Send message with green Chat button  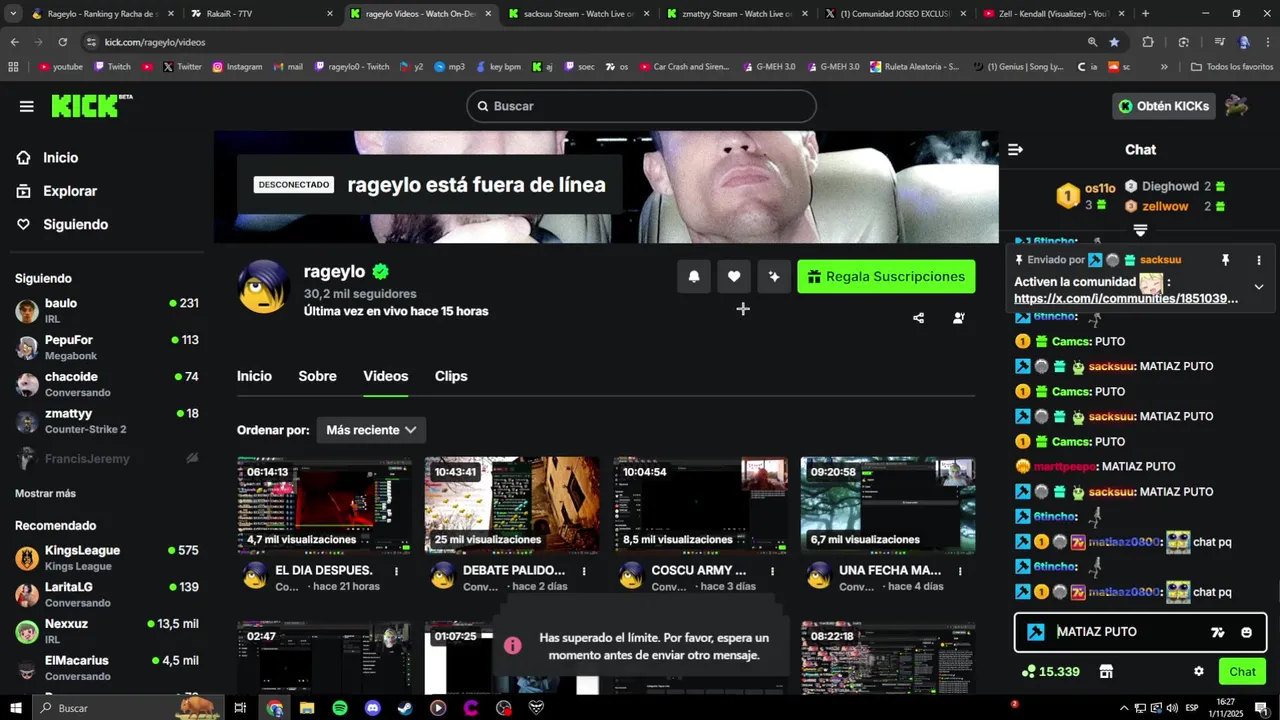click(x=1242, y=672)
